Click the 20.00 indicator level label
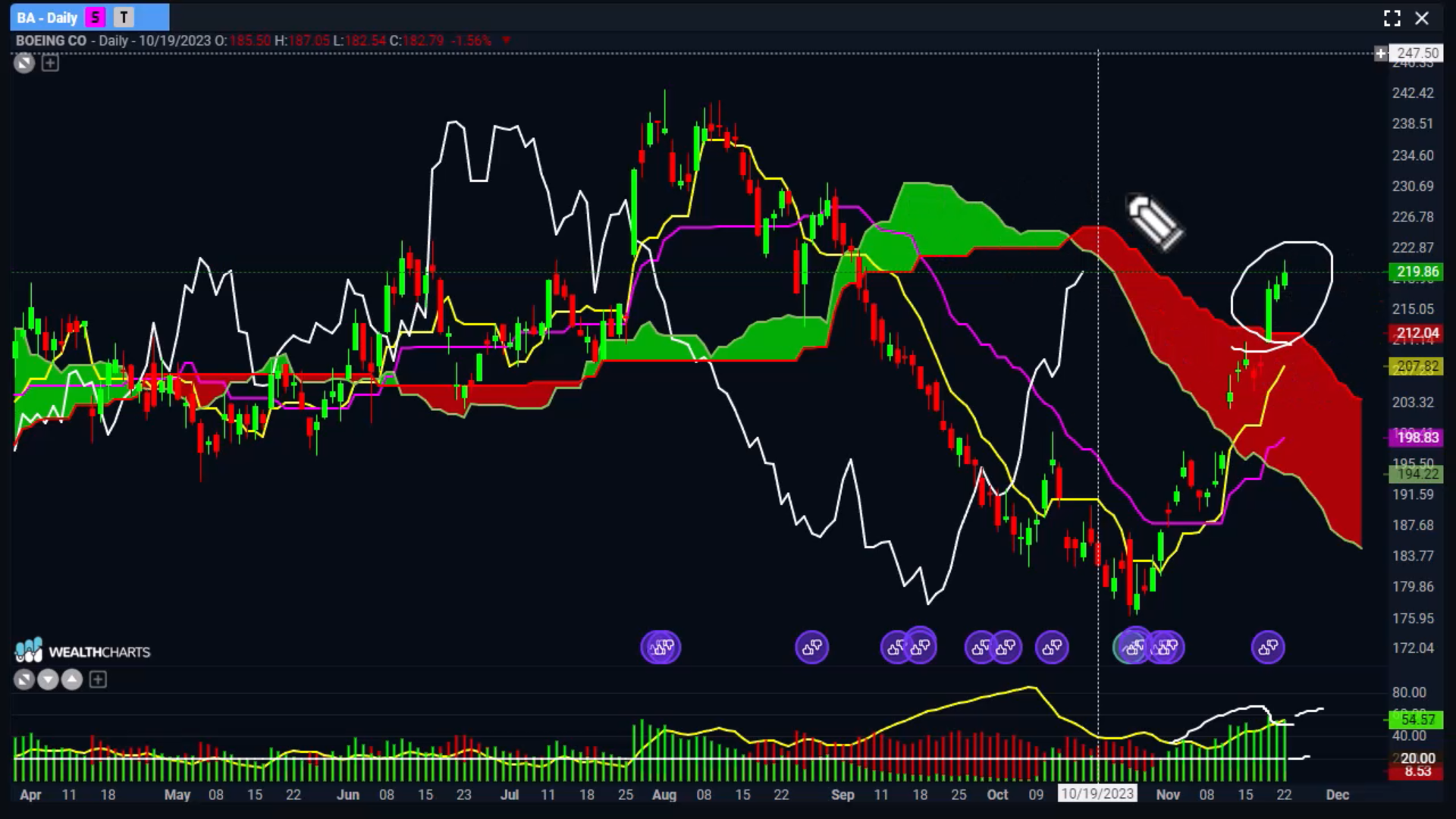The width and height of the screenshot is (1456, 819). [1417, 758]
